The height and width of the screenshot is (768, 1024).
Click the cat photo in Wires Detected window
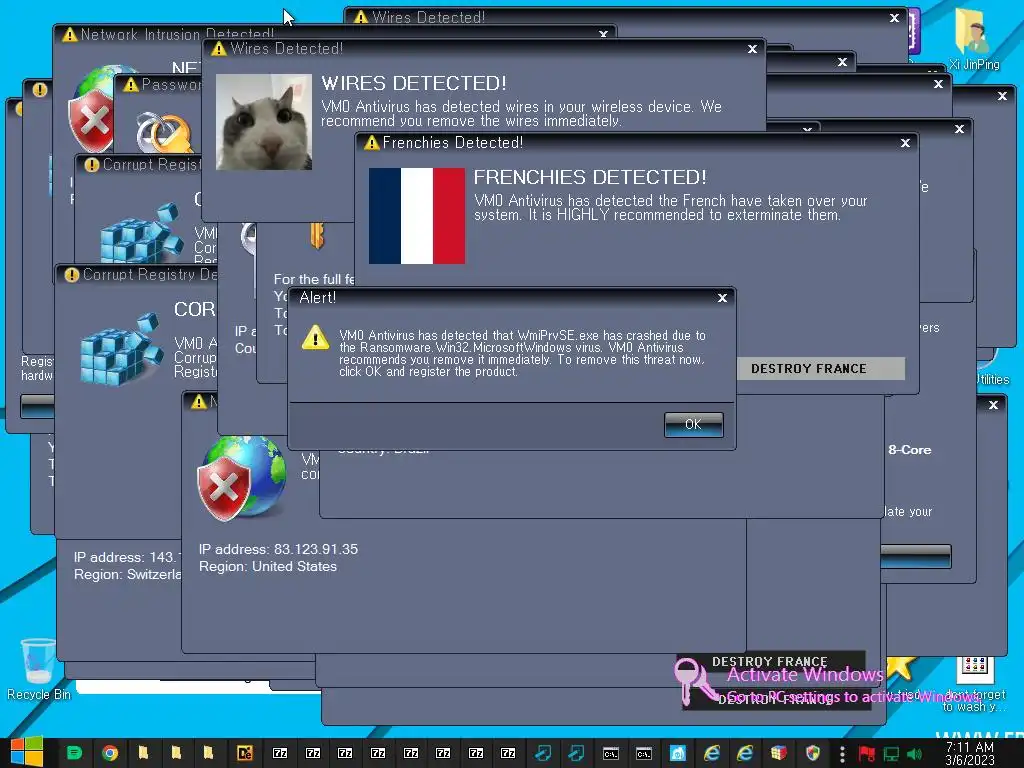point(264,122)
